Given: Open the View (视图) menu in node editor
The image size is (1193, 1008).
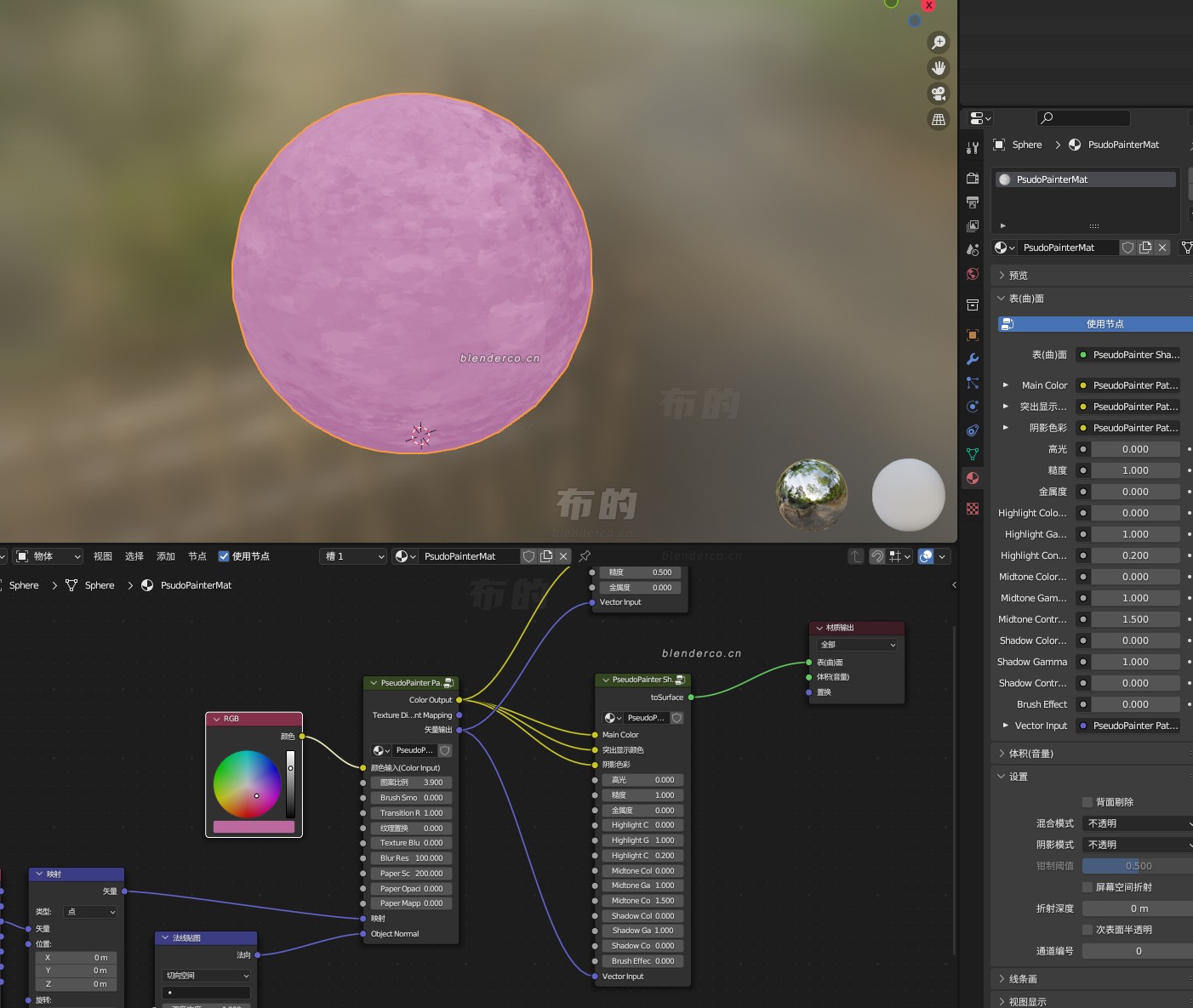Looking at the screenshot, I should click(103, 556).
